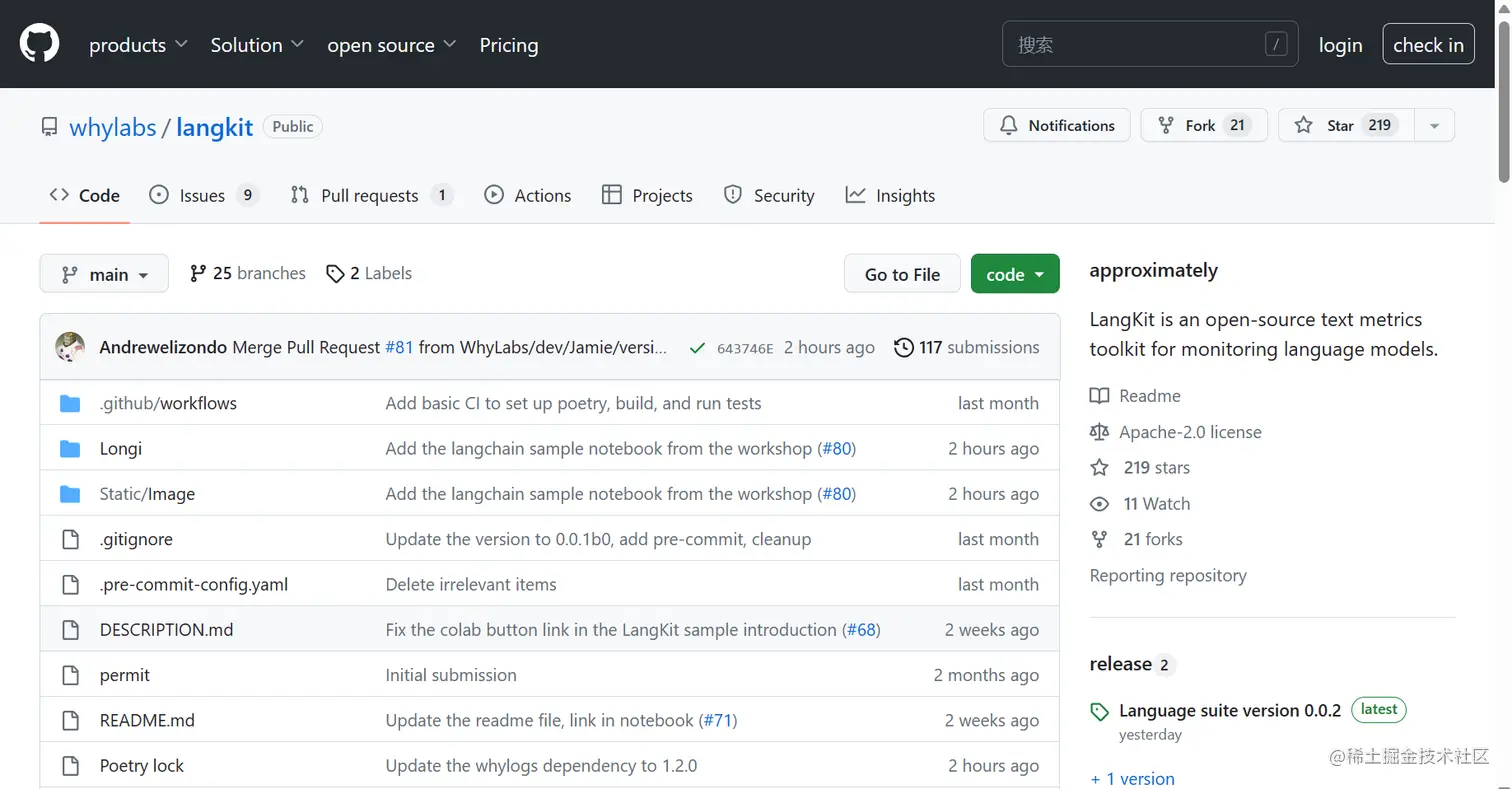Click the + 1 version link

[1132, 778]
